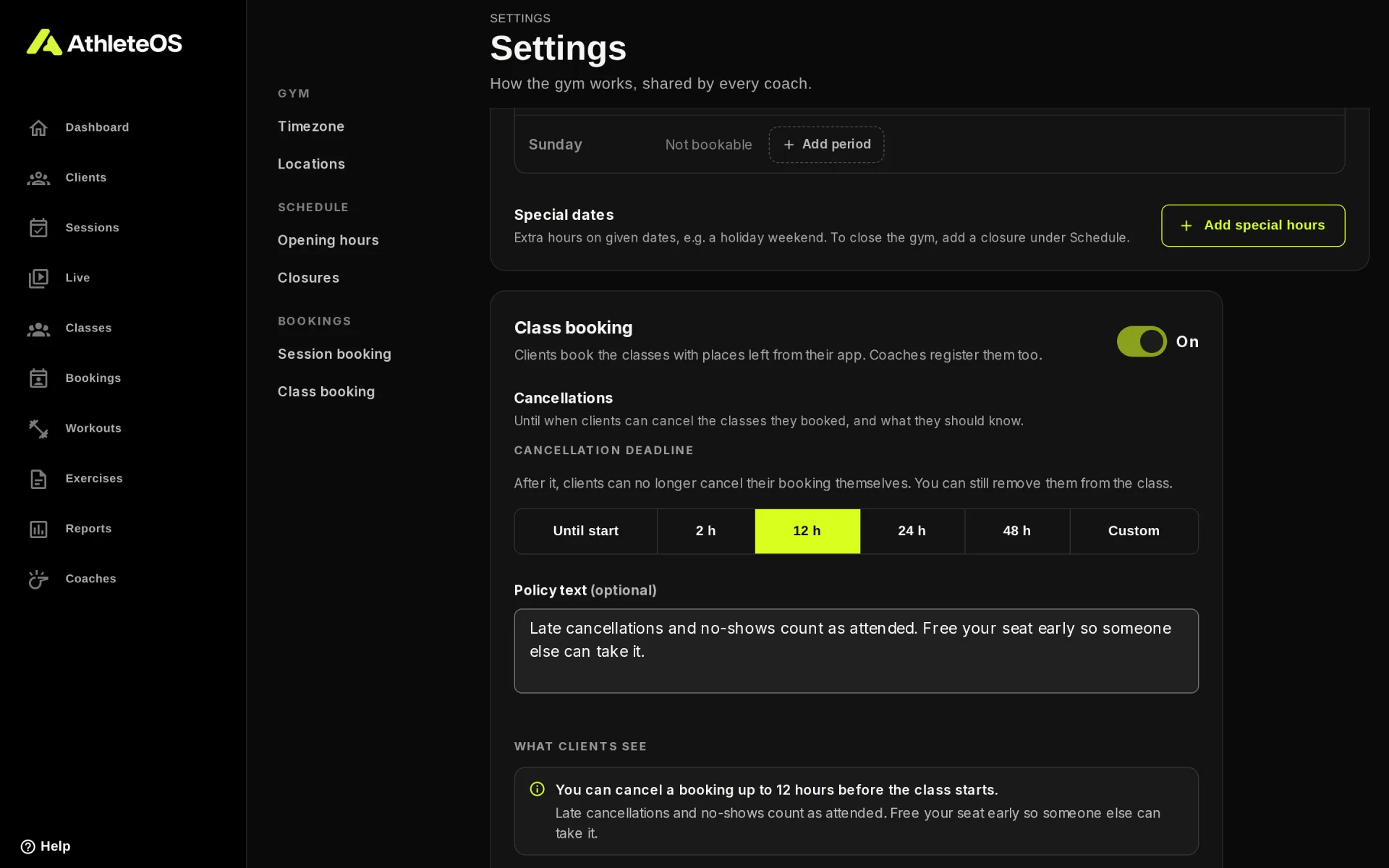Screen dimensions: 1389x868
Task: Go to Locations settings section
Action: [x=311, y=164]
